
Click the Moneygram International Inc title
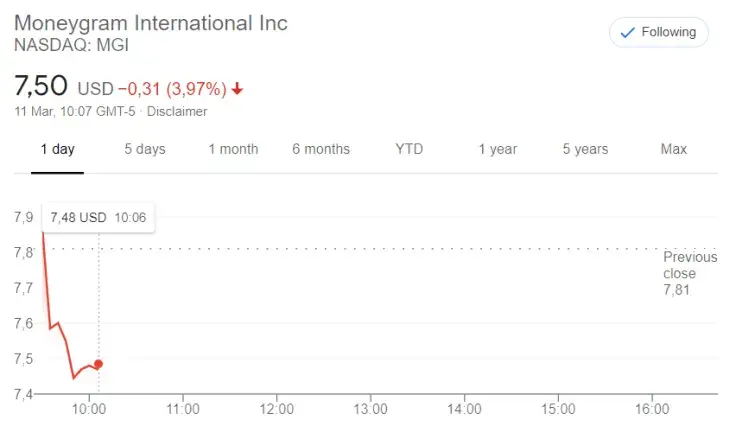pos(150,22)
